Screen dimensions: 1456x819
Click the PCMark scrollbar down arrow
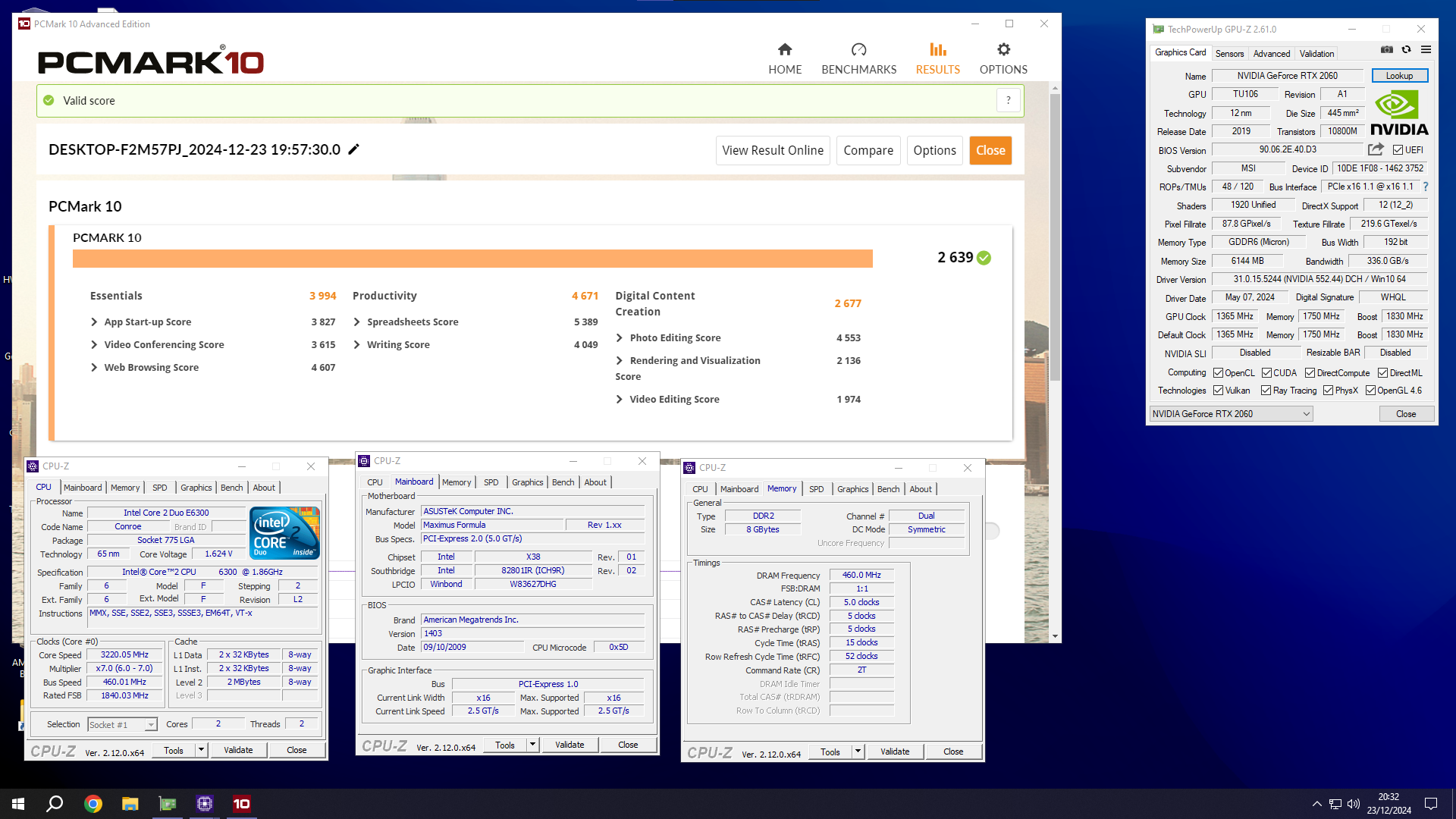[x=1055, y=636]
